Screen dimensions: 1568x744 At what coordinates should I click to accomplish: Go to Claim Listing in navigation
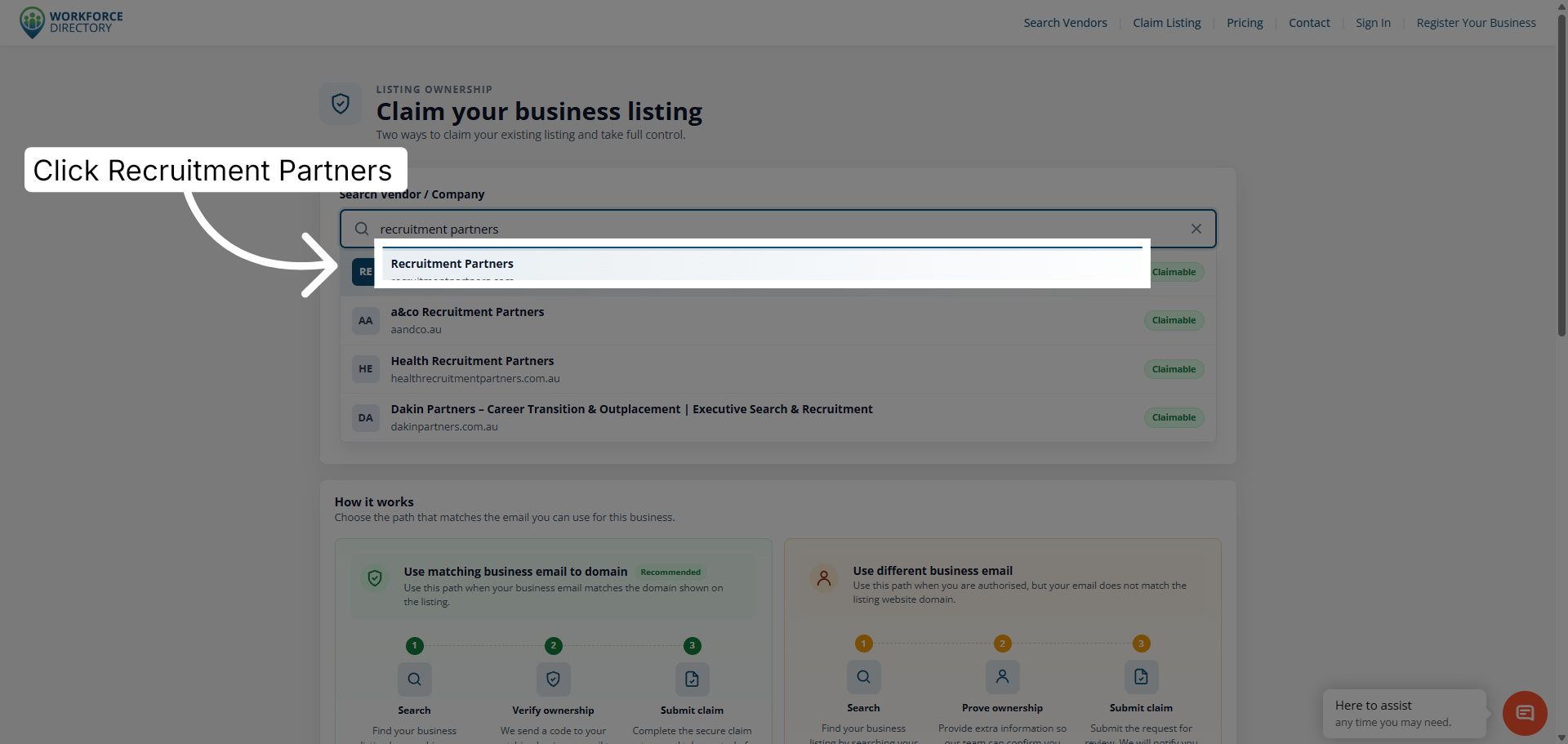coord(1166,23)
